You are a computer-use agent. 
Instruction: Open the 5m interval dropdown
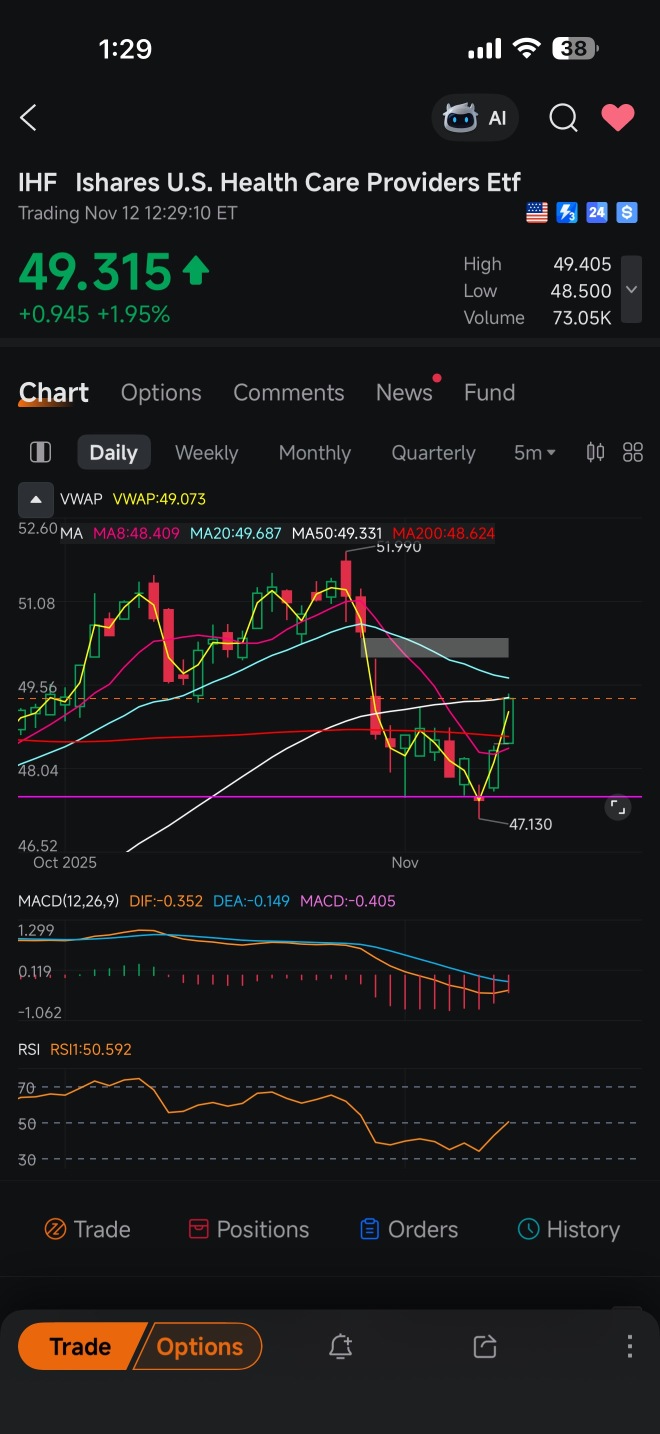coord(534,453)
